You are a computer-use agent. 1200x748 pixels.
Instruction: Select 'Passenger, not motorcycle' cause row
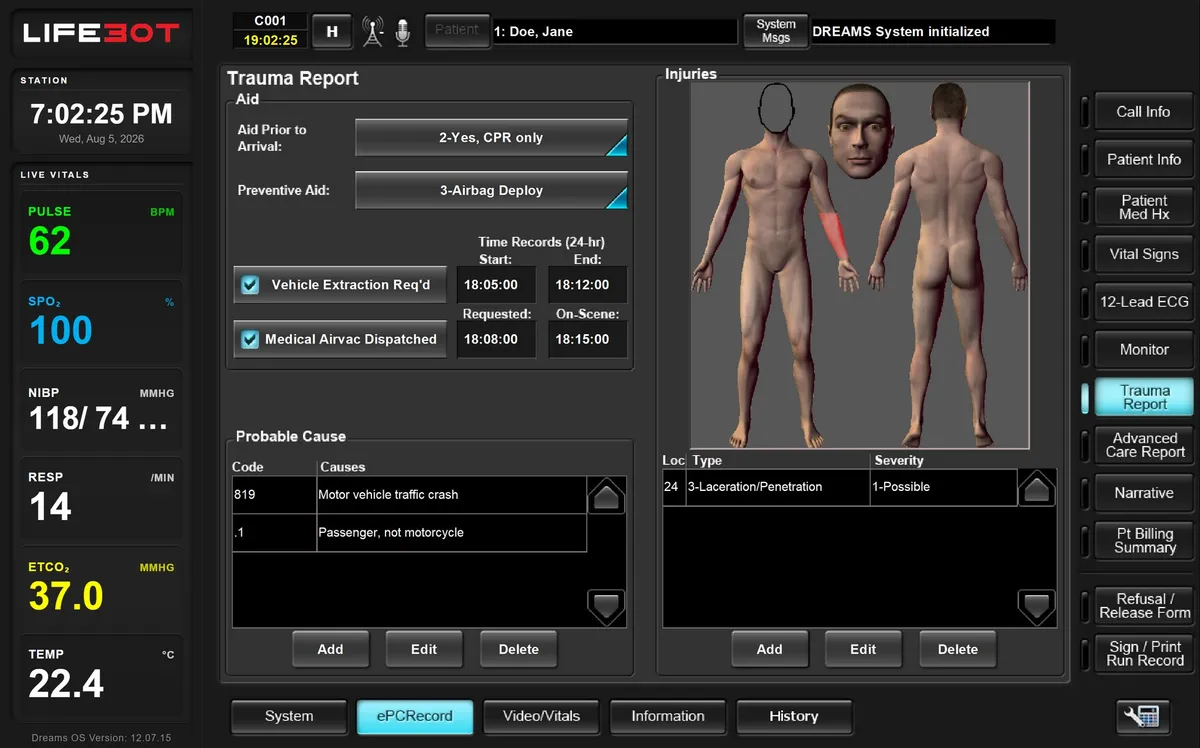(409, 533)
